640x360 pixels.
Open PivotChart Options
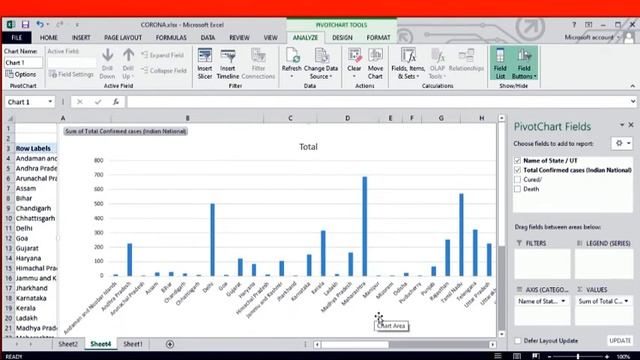tap(21, 74)
